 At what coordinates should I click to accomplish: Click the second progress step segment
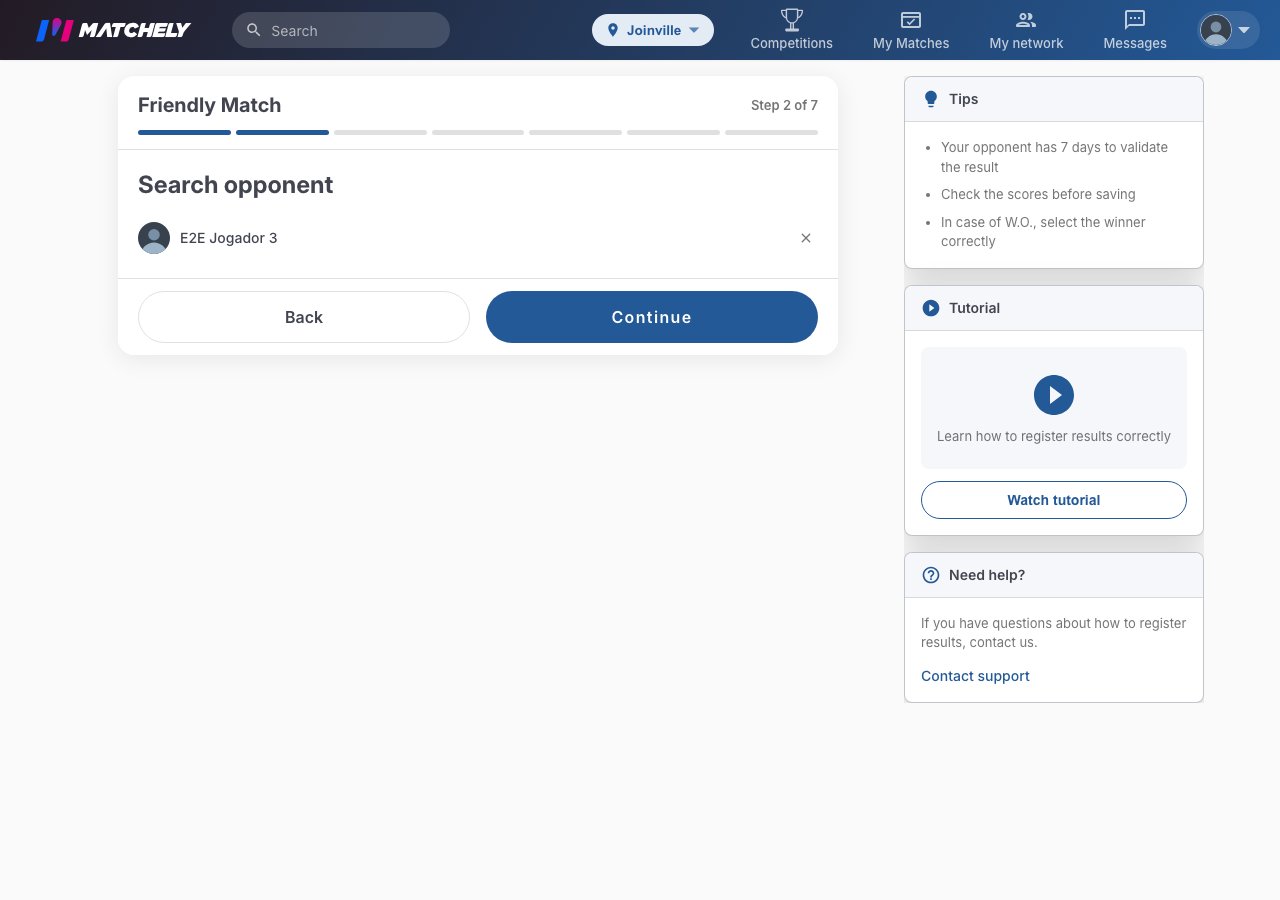[x=282, y=132]
